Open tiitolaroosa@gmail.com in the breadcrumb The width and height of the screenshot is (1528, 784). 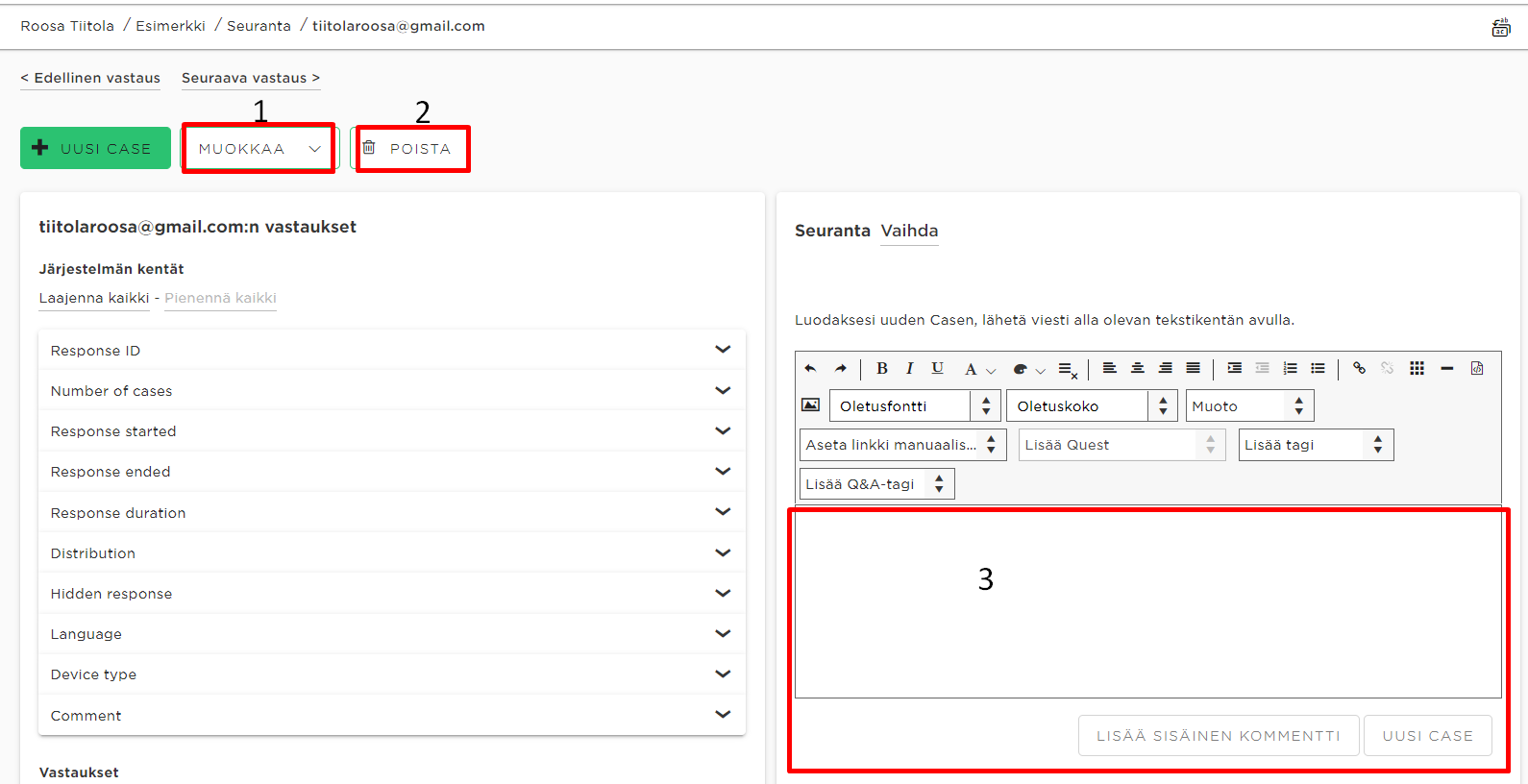tap(398, 26)
